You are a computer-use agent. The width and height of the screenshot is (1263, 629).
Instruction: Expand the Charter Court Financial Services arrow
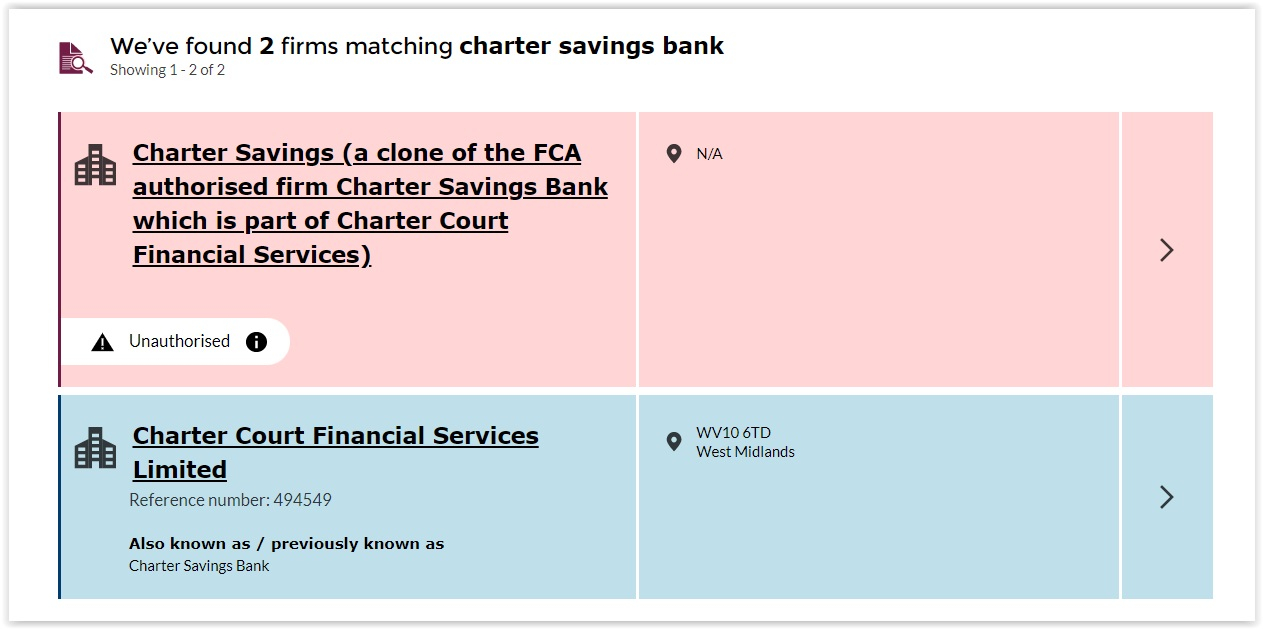[1166, 497]
